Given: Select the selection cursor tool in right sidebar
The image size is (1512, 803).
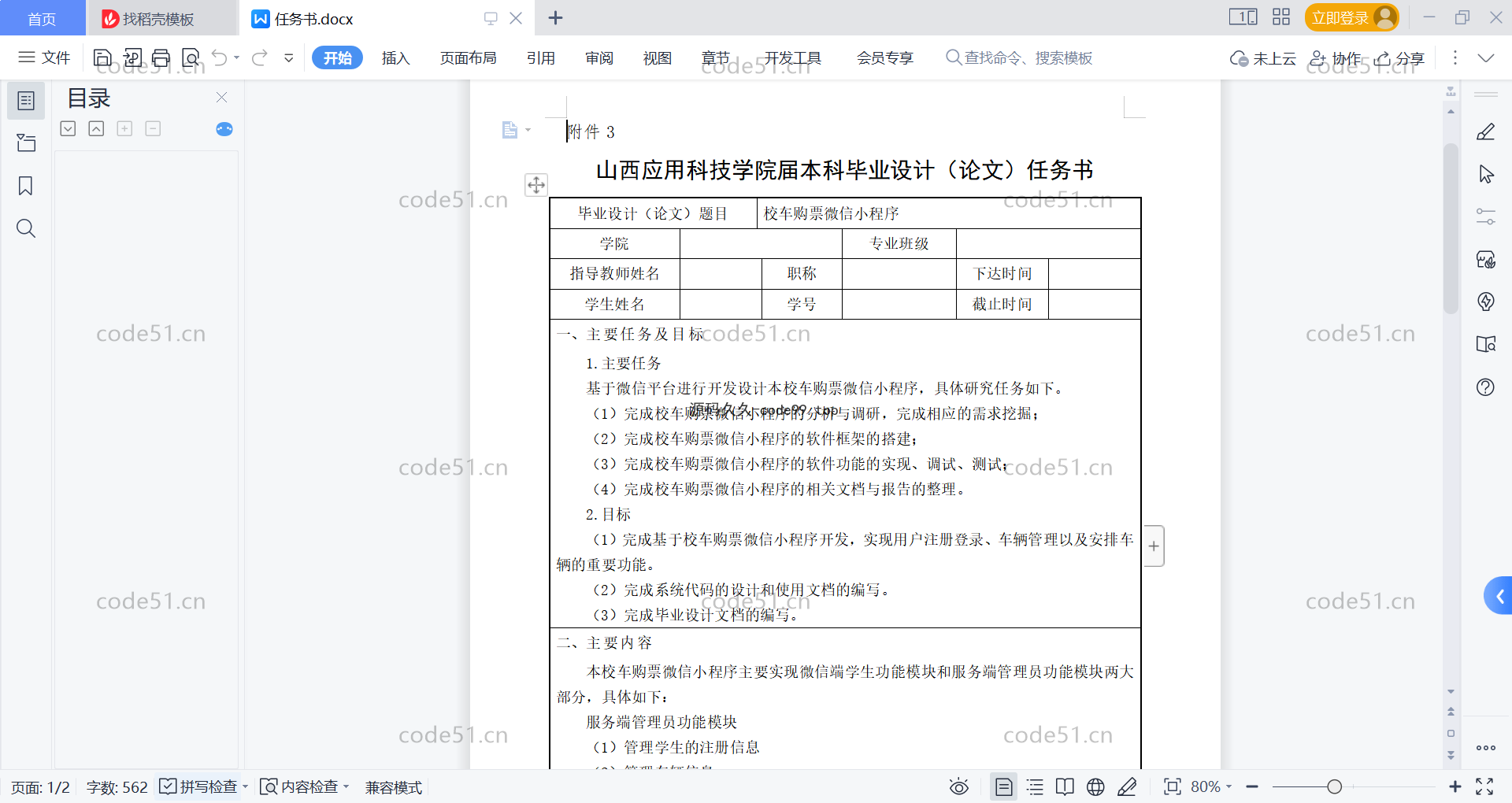Looking at the screenshot, I should (1486, 174).
